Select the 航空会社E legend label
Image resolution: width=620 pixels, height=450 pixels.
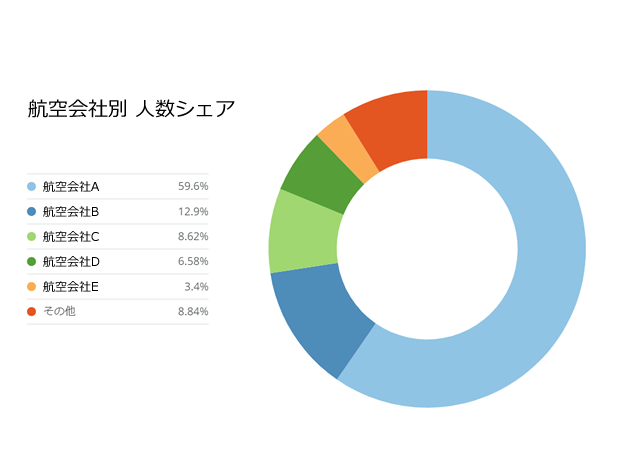coord(71,287)
